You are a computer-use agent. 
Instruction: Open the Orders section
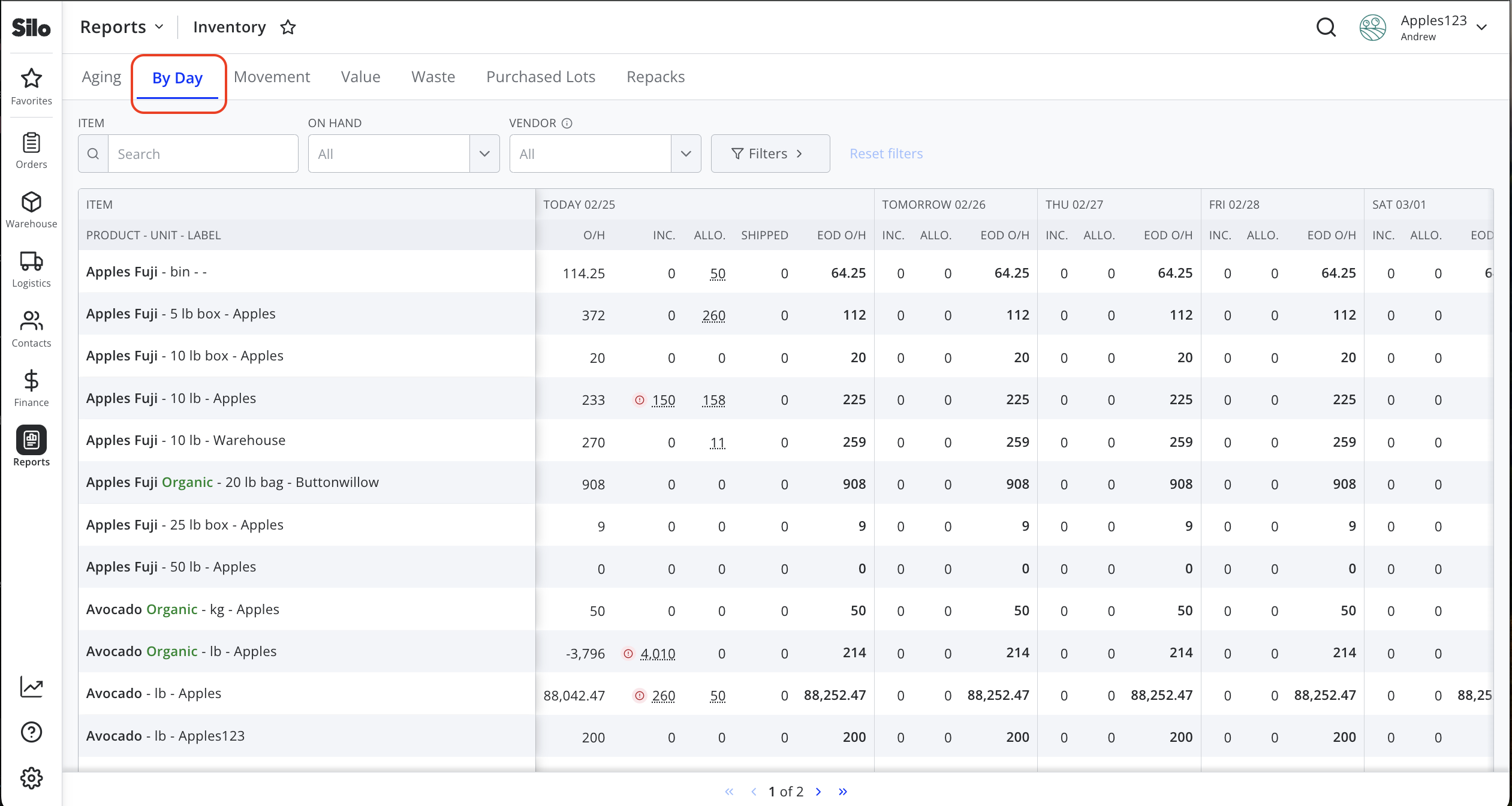(x=31, y=151)
